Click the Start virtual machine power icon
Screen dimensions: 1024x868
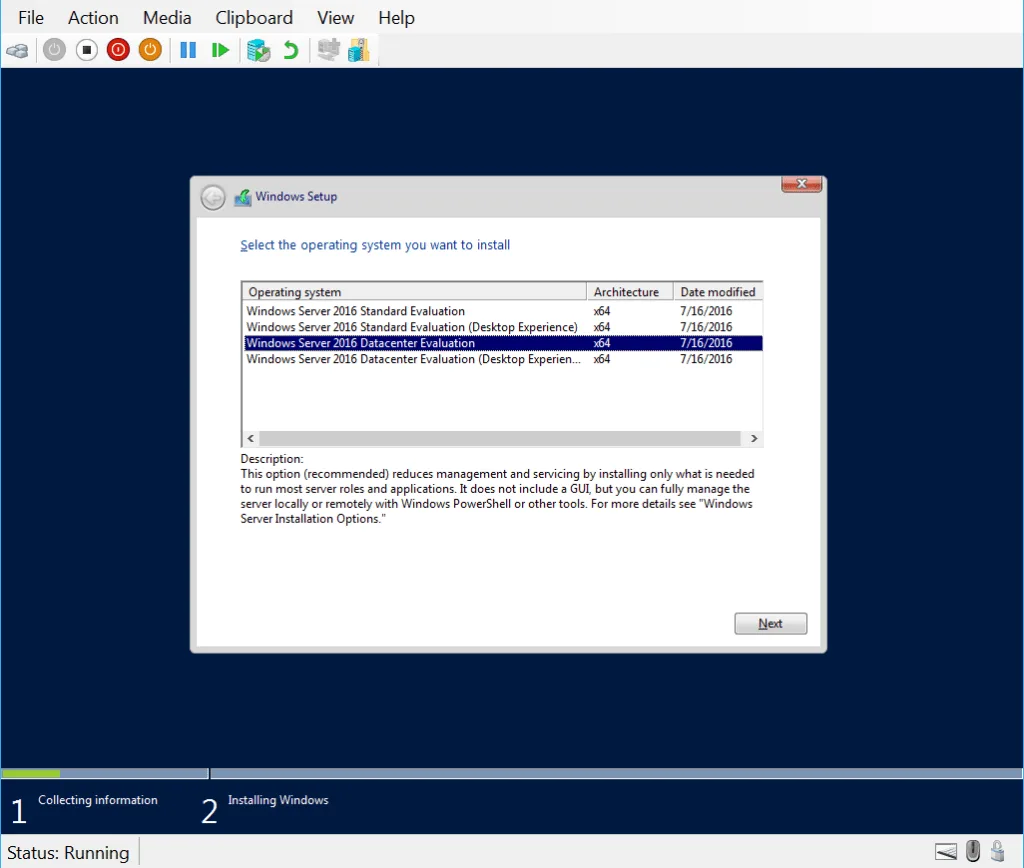coord(54,50)
